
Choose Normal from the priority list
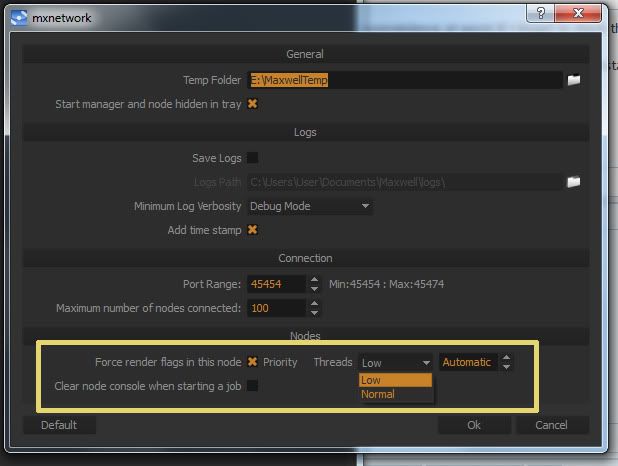(395, 394)
